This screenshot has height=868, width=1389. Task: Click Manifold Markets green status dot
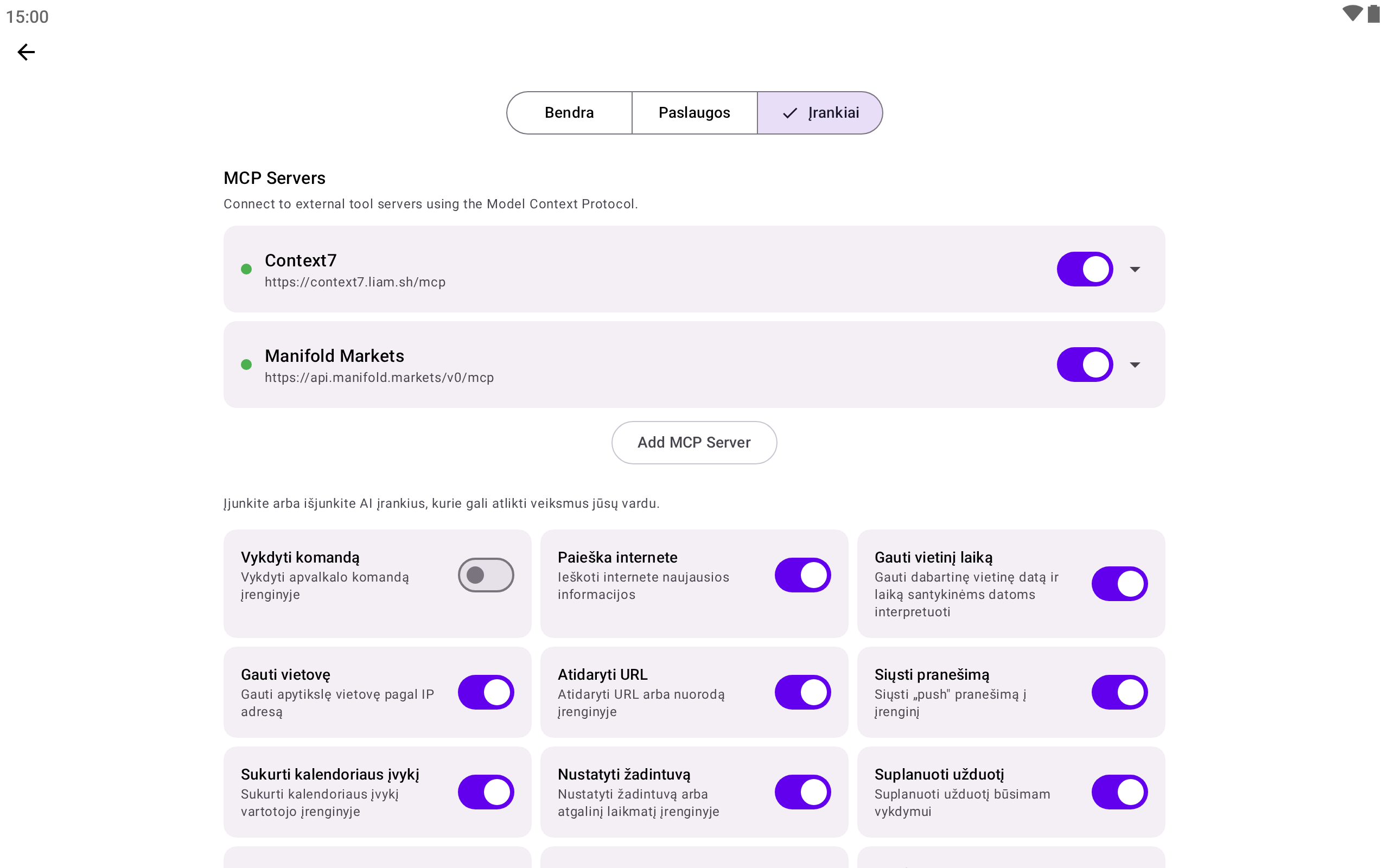pyautogui.click(x=246, y=365)
